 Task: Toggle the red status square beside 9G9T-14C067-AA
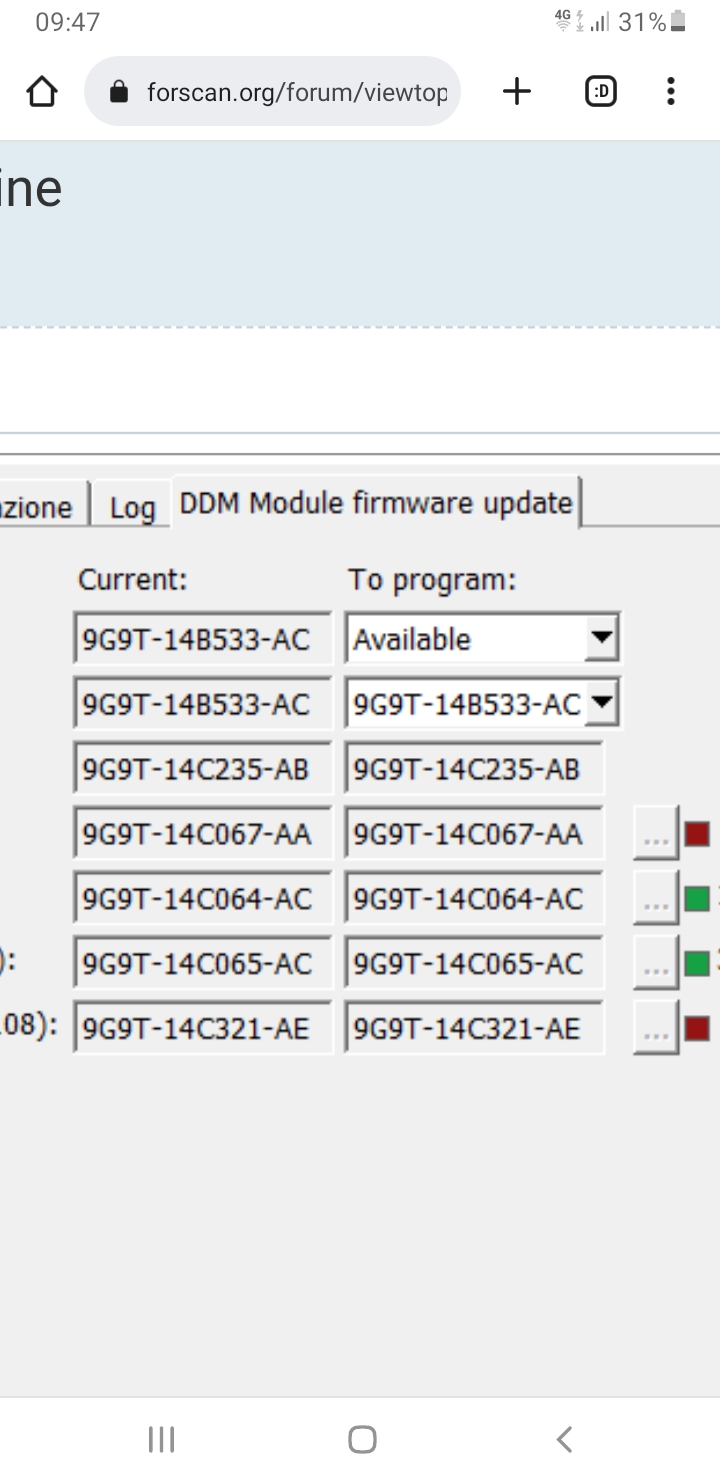(697, 832)
